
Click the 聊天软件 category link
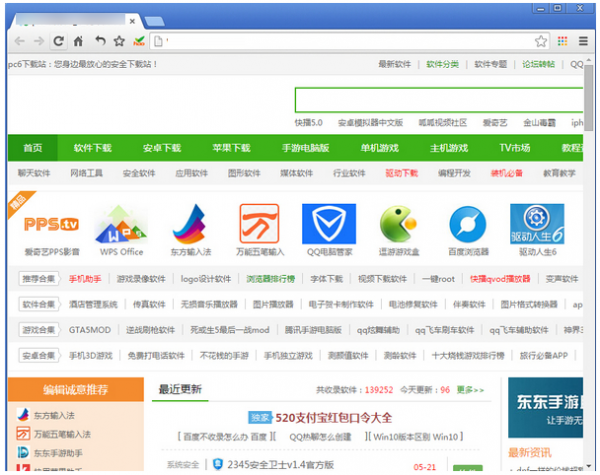point(34,173)
